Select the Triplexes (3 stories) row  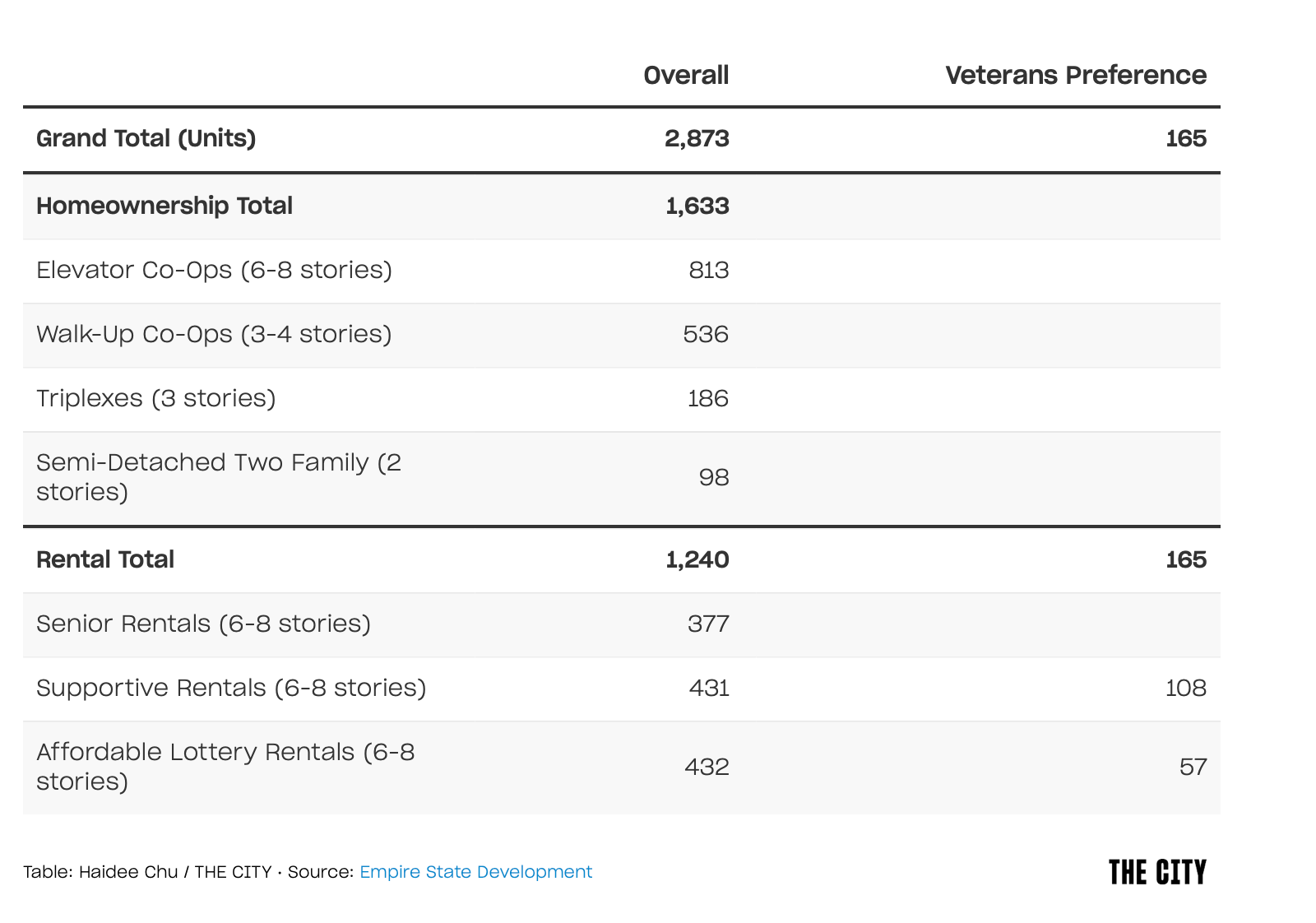[x=622, y=399]
